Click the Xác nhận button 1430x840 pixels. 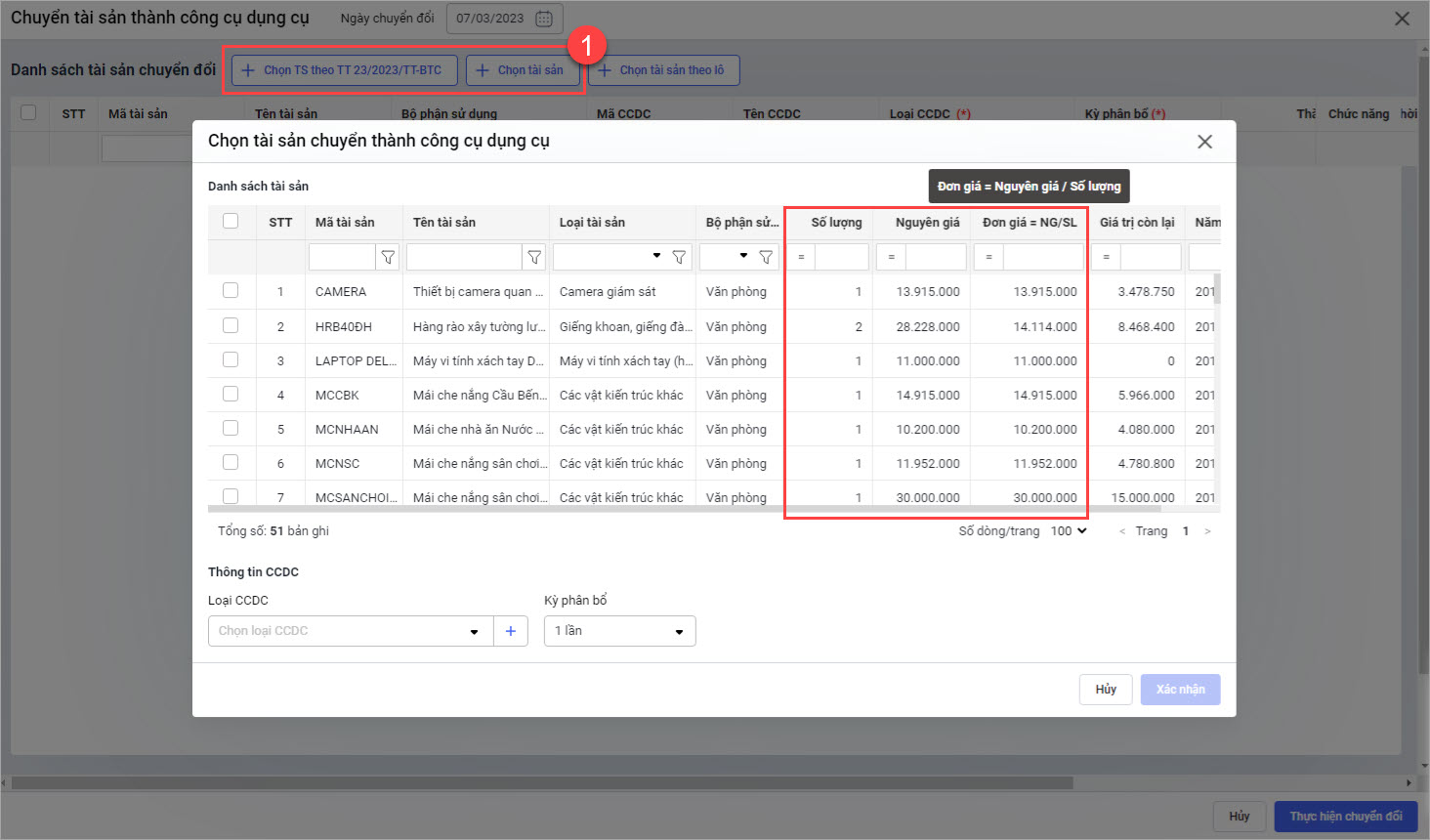click(1180, 690)
